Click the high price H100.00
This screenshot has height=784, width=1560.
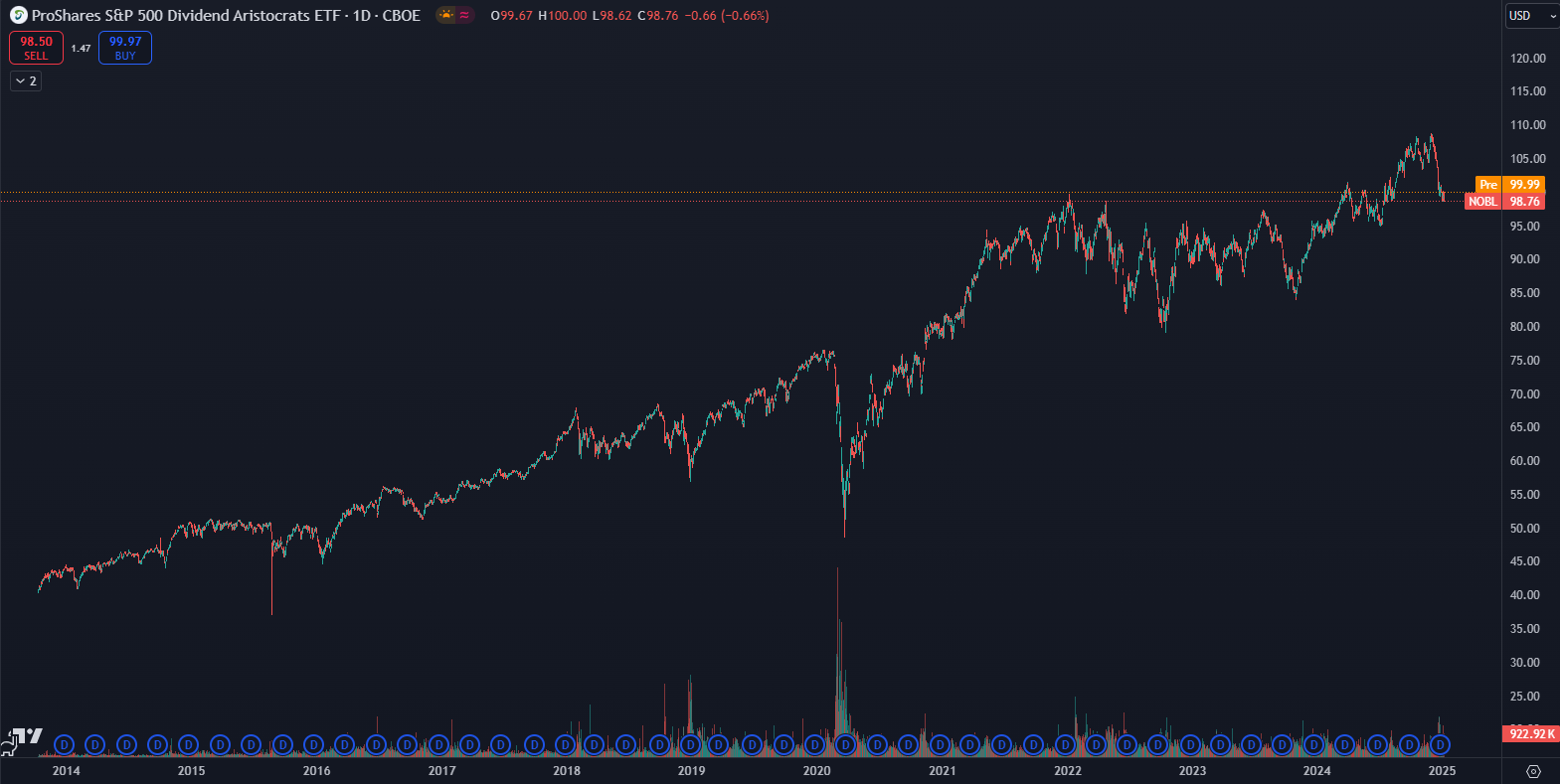[x=563, y=16]
